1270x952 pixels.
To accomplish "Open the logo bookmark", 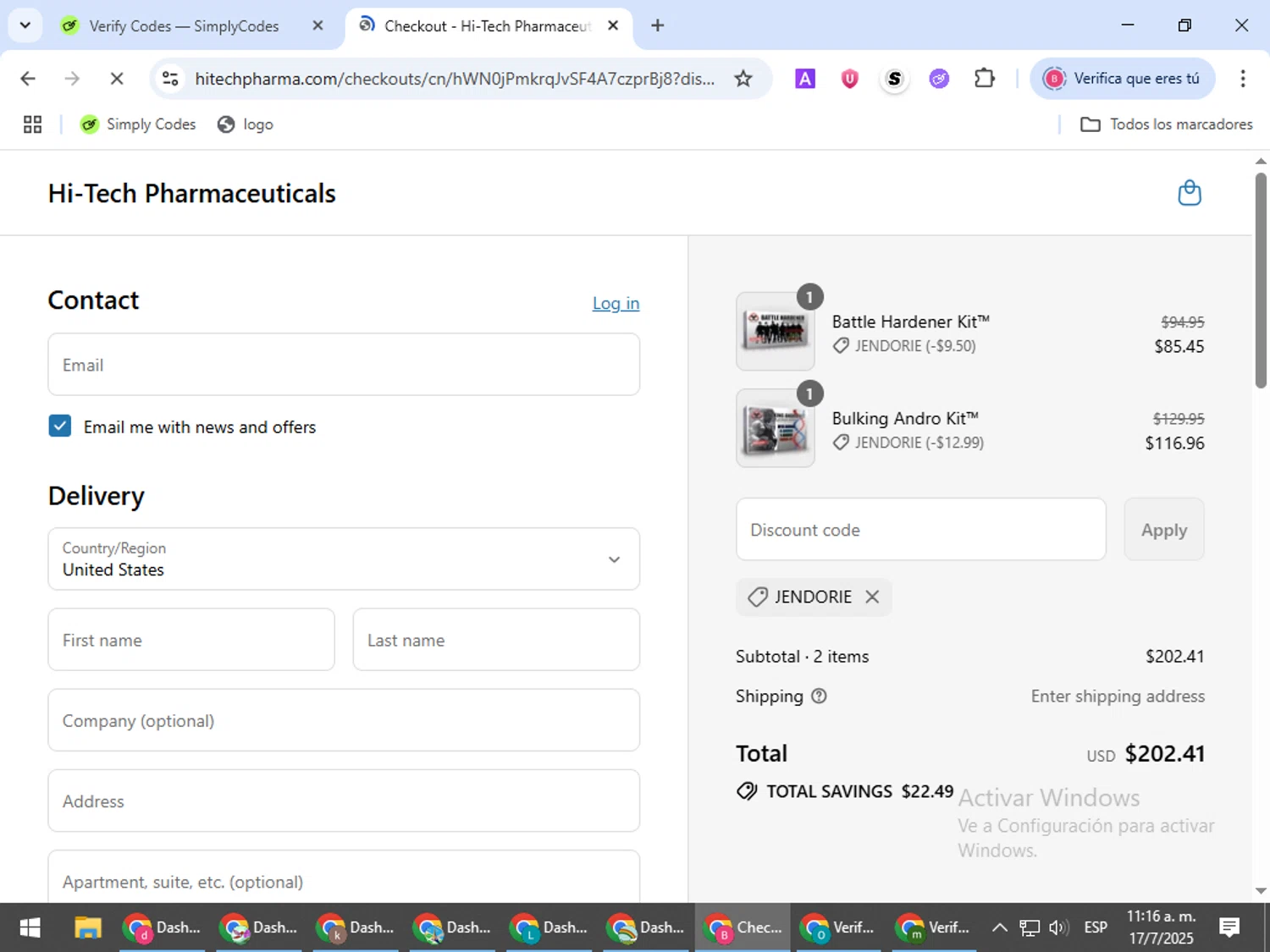I will tap(246, 124).
